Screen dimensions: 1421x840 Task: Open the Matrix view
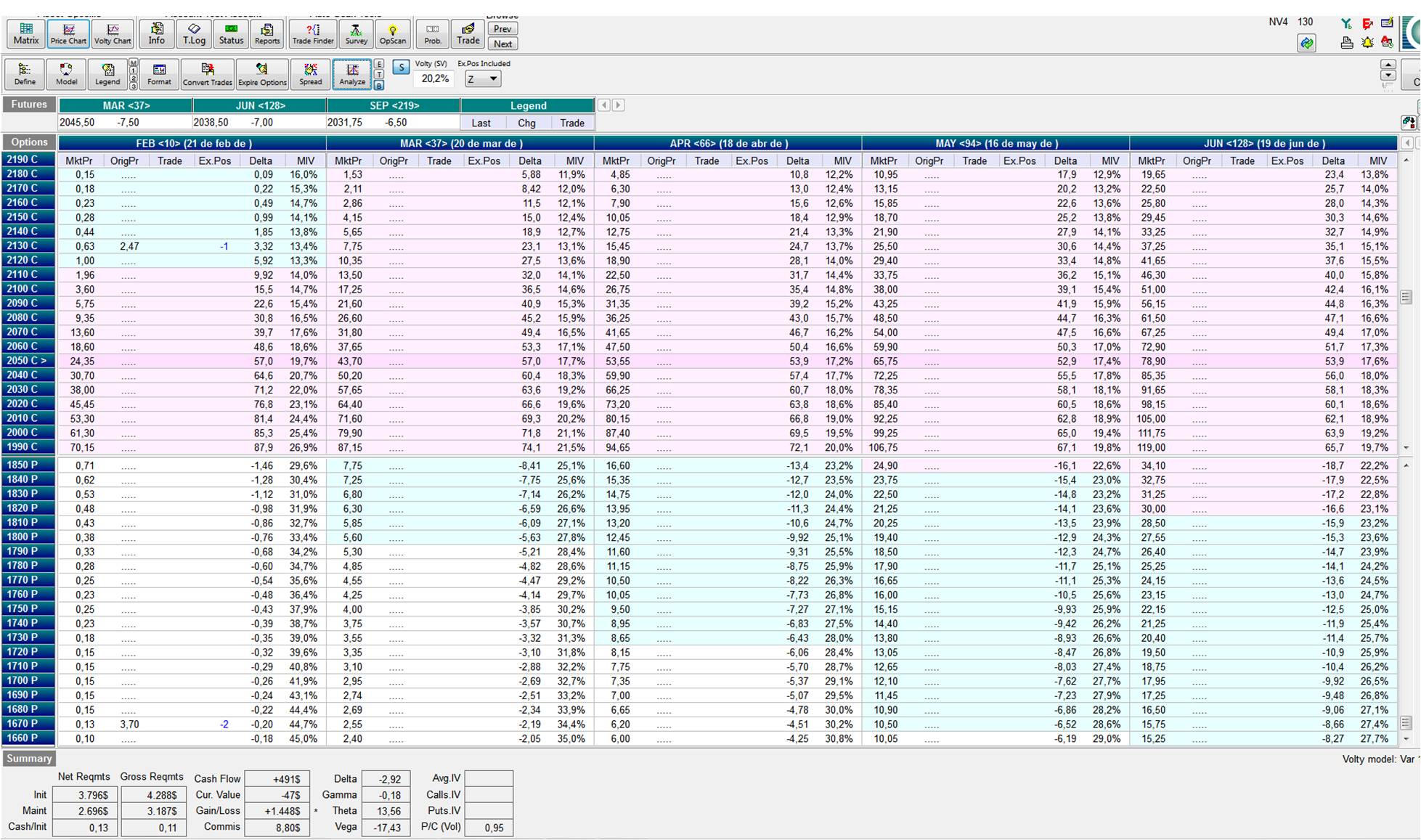pyautogui.click(x=25, y=33)
